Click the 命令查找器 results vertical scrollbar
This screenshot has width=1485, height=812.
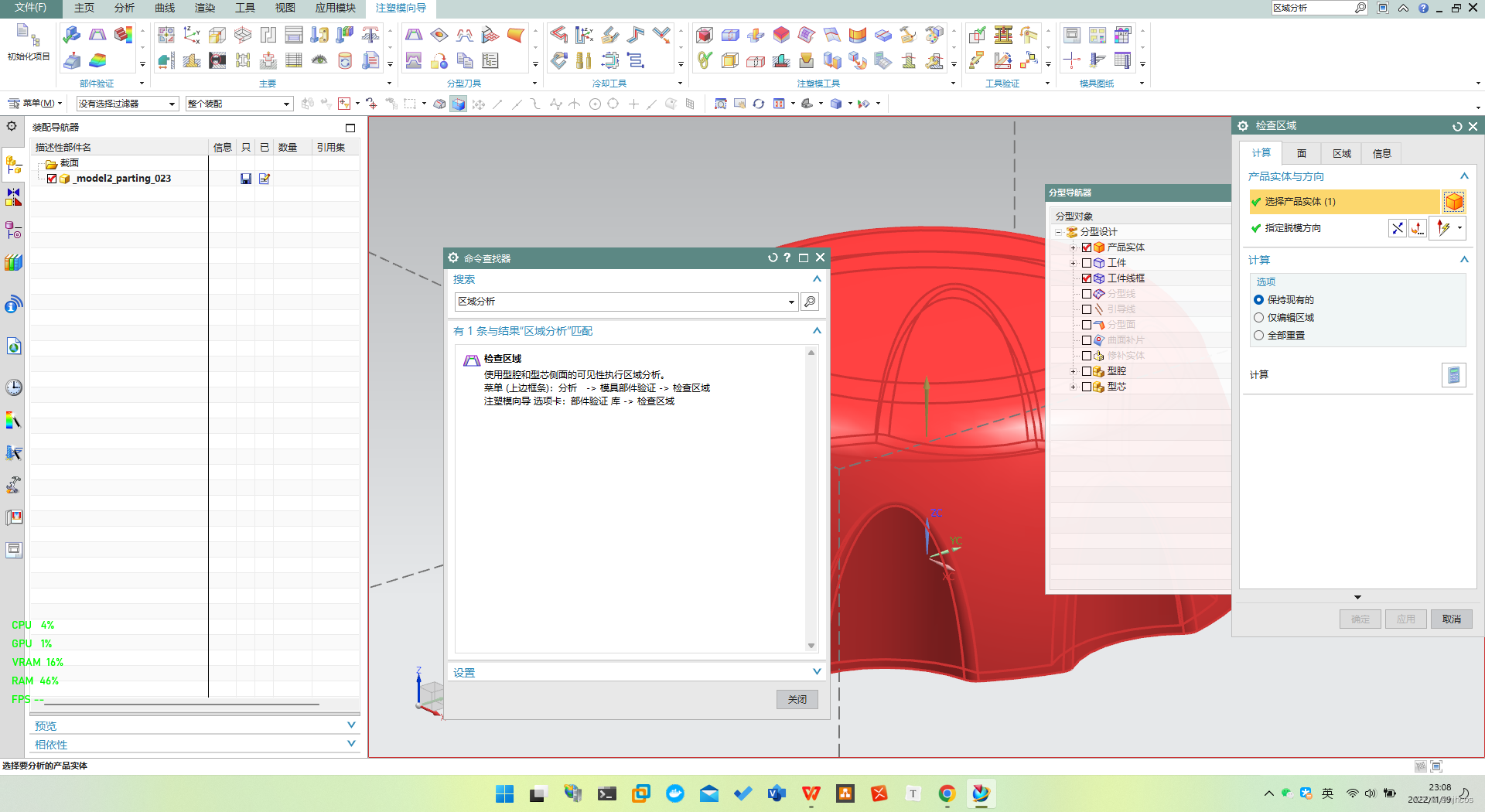point(811,499)
